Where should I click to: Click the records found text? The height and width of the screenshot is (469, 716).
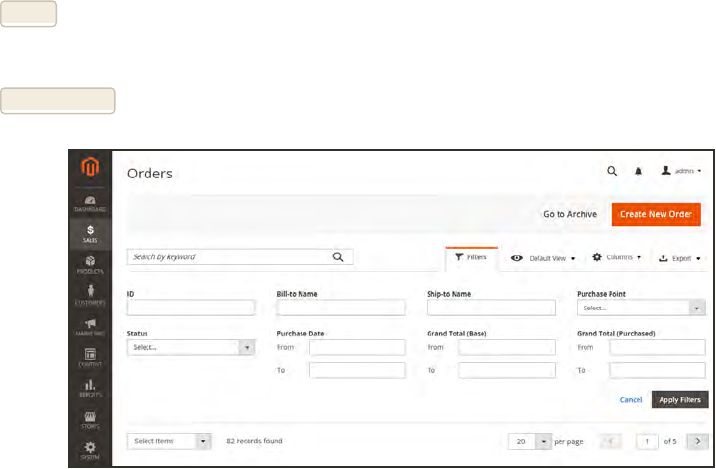(x=254, y=441)
